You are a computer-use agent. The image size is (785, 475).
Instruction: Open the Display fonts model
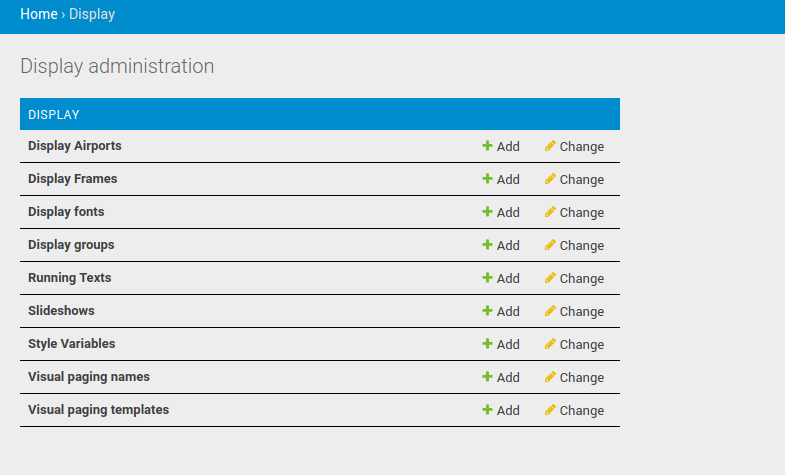(66, 212)
